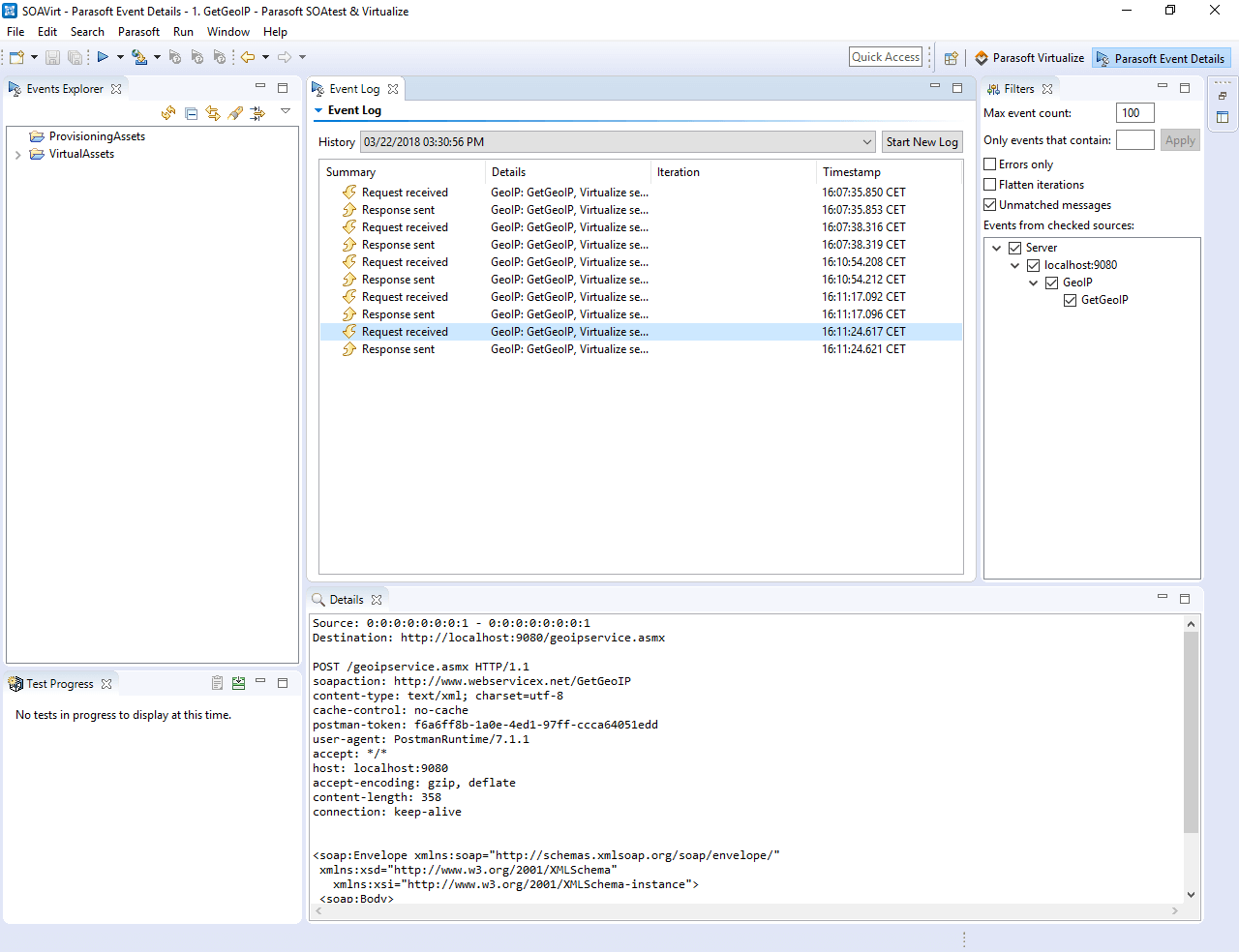Click the globe import toolbar icon
1239x952 pixels.
tap(139, 57)
